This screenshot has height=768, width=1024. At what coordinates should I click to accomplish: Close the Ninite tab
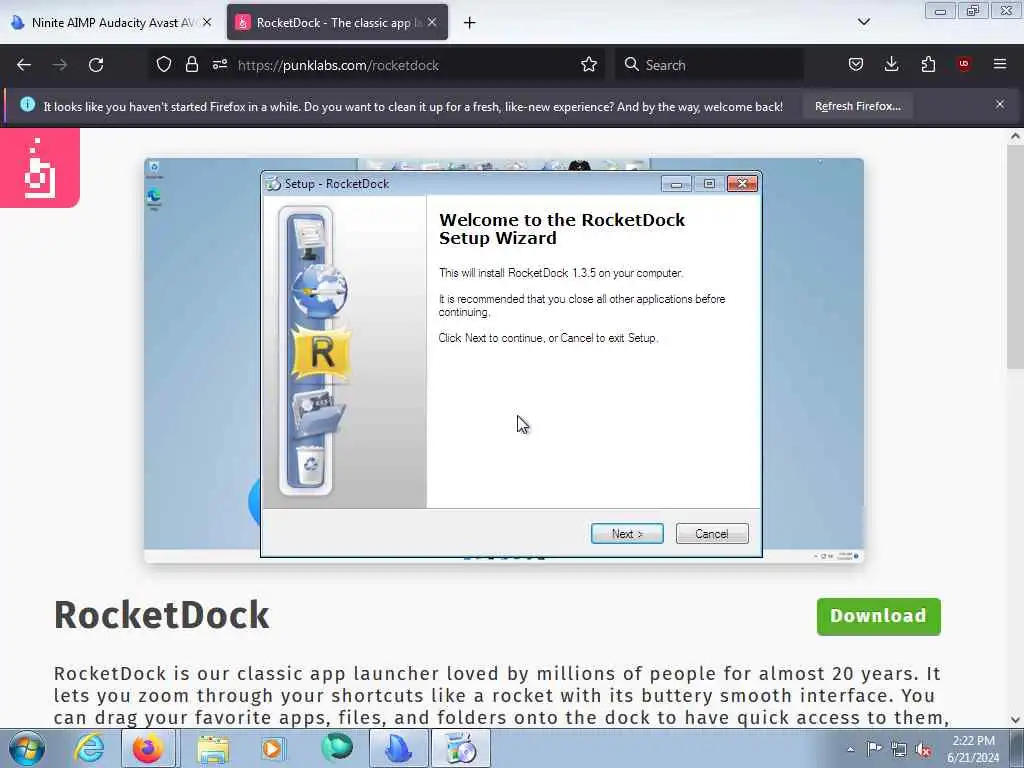click(206, 22)
